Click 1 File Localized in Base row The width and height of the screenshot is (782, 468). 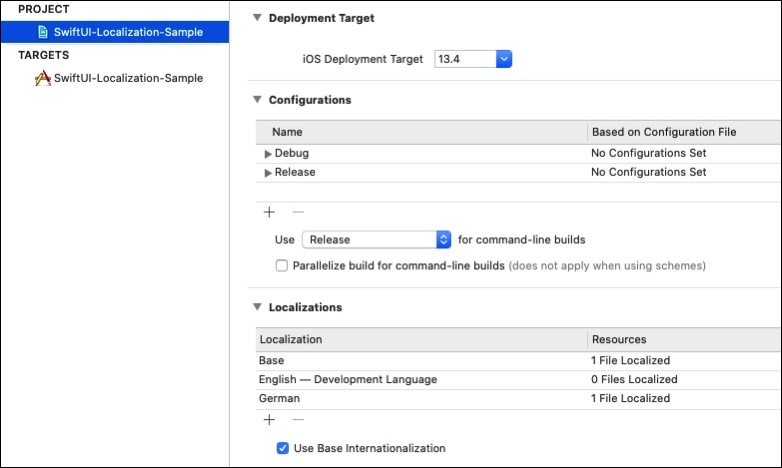[x=630, y=360]
